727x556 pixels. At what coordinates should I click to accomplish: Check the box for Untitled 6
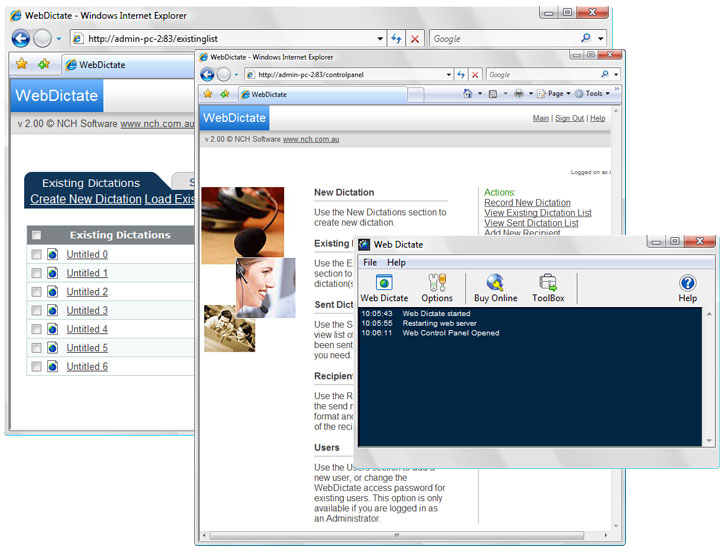click(36, 367)
